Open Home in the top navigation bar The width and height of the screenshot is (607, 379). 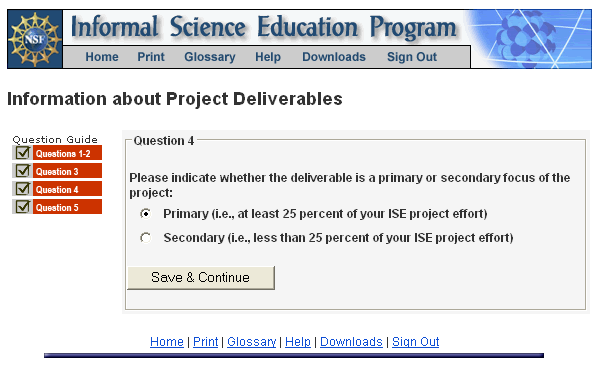point(102,57)
